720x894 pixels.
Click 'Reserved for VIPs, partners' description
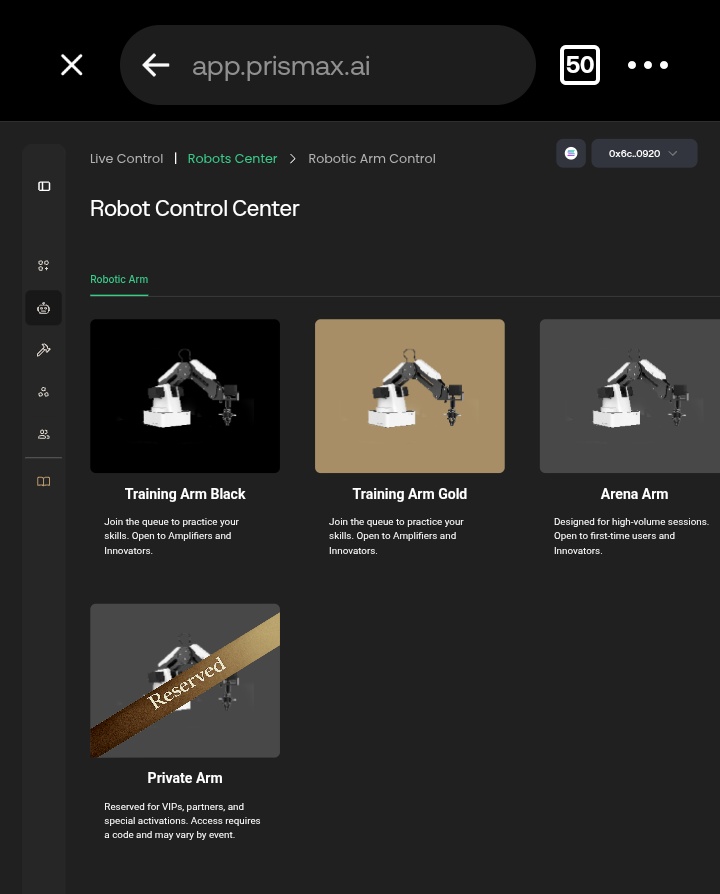pos(182,820)
